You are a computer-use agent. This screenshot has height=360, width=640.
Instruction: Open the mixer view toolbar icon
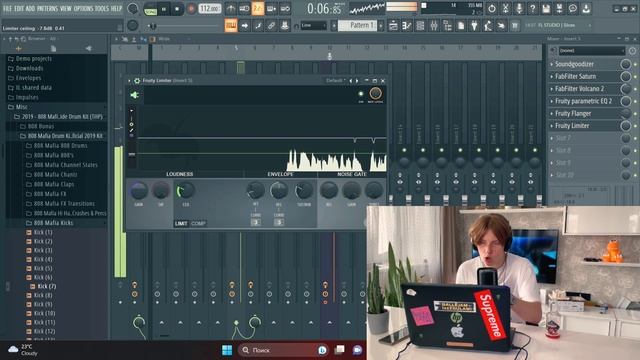click(x=433, y=26)
